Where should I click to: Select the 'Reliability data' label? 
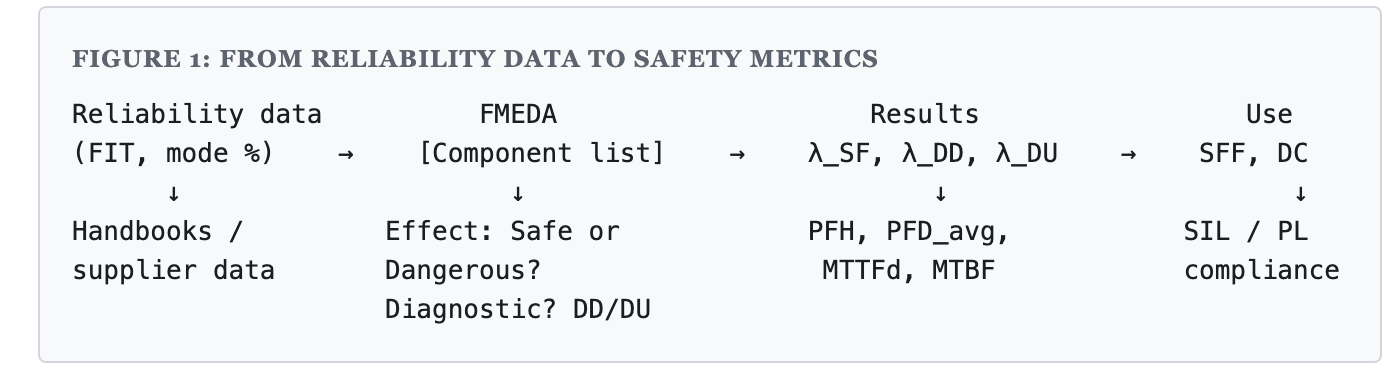[x=197, y=114]
